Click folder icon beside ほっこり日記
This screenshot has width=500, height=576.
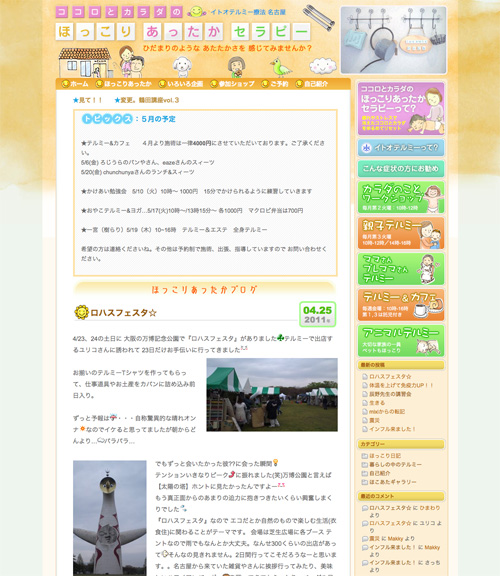(x=365, y=456)
